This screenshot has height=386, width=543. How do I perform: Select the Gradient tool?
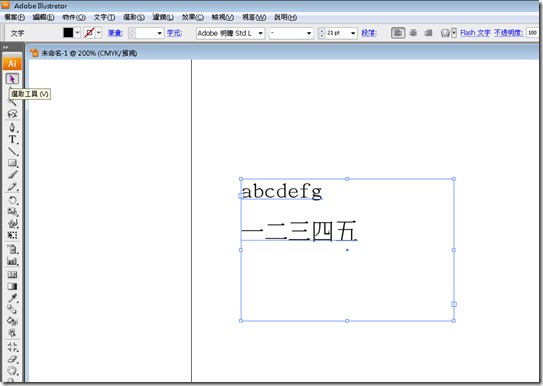coord(12,286)
